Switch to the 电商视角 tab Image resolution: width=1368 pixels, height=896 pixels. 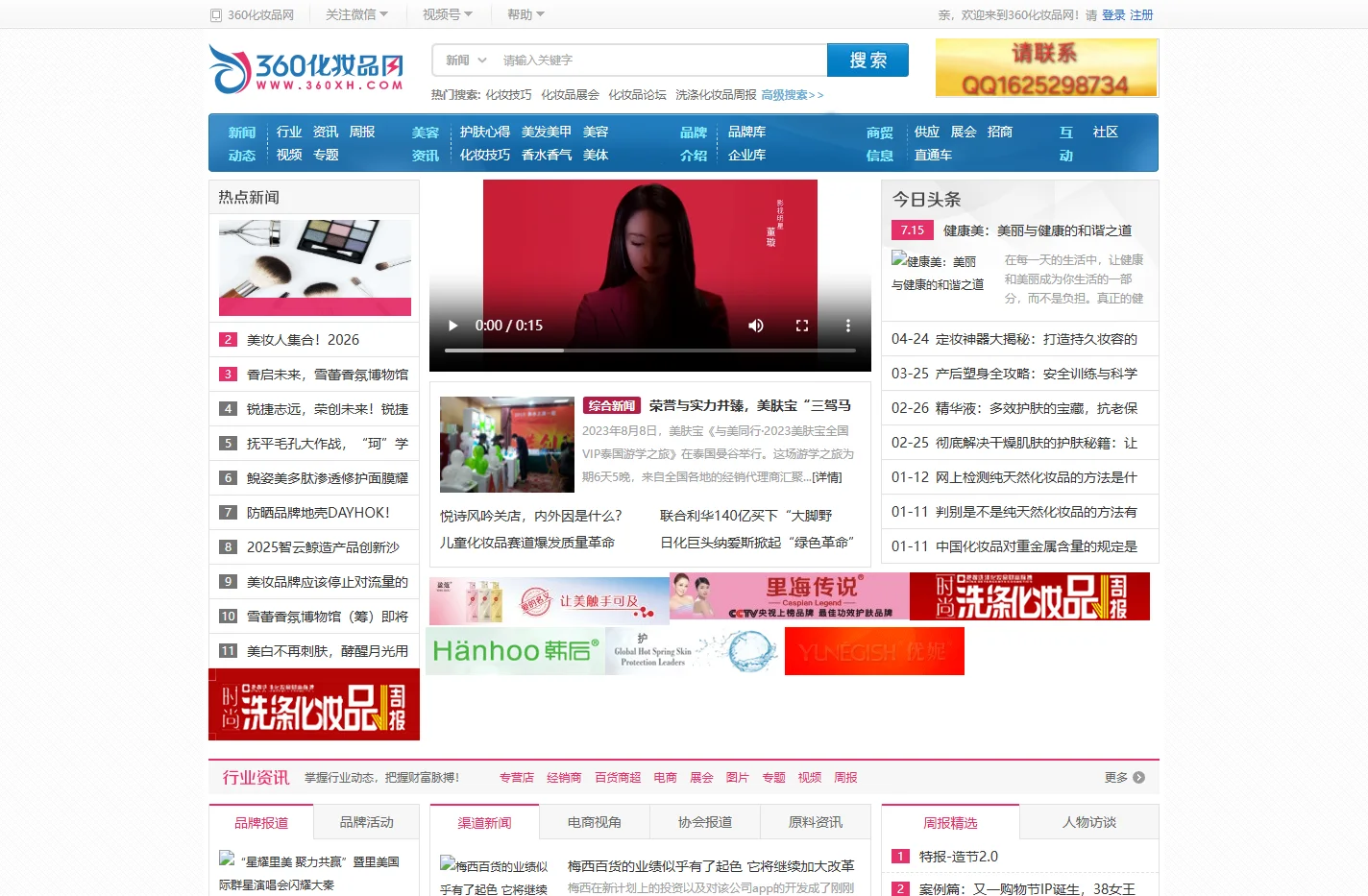coord(595,822)
